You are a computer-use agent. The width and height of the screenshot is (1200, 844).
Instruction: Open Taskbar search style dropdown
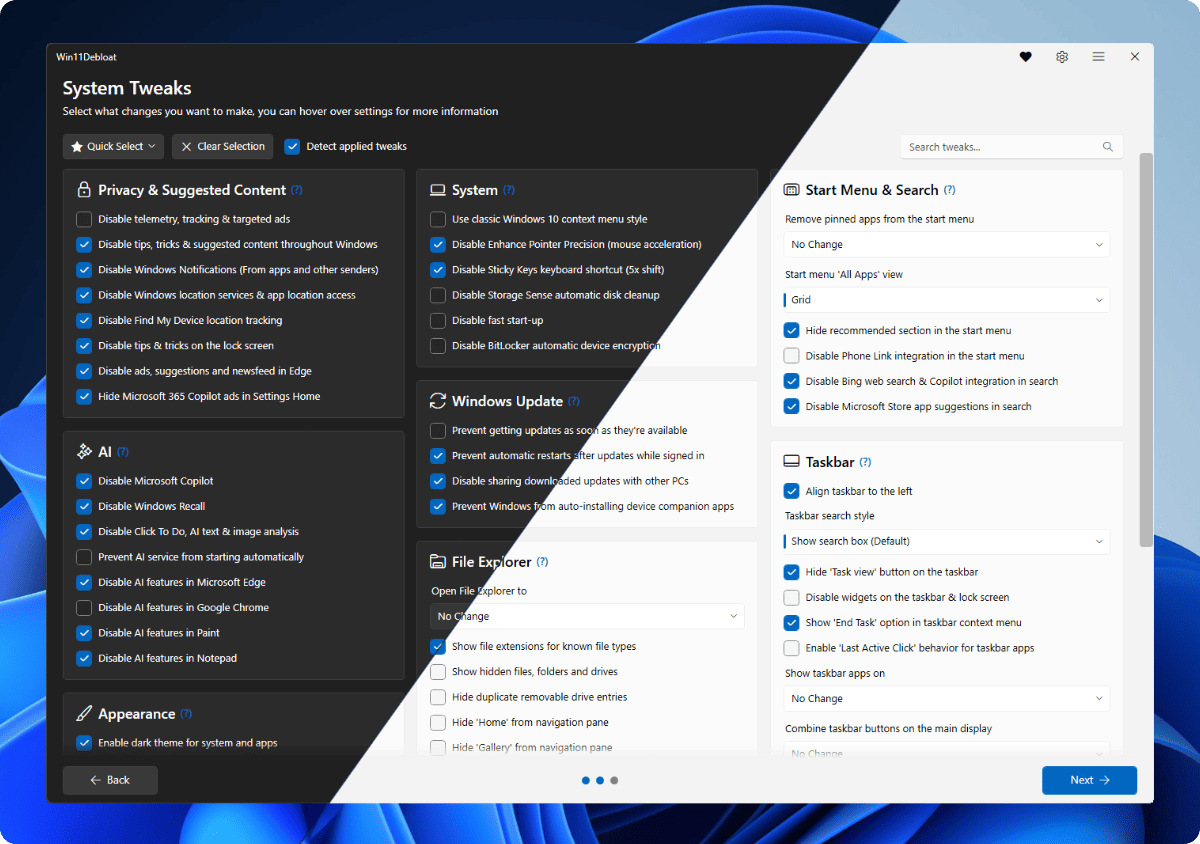(x=946, y=541)
